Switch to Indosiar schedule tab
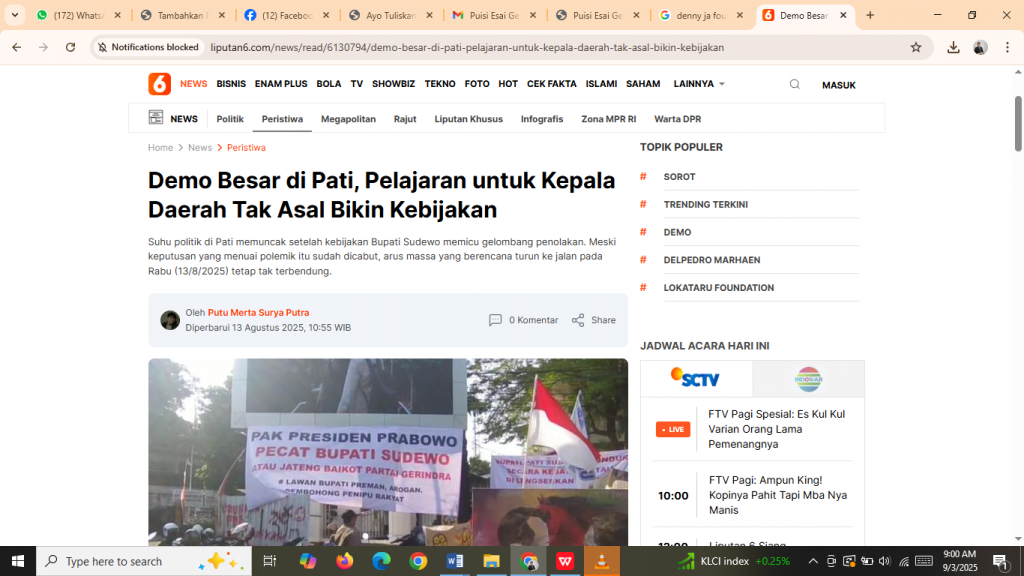 tap(808, 379)
